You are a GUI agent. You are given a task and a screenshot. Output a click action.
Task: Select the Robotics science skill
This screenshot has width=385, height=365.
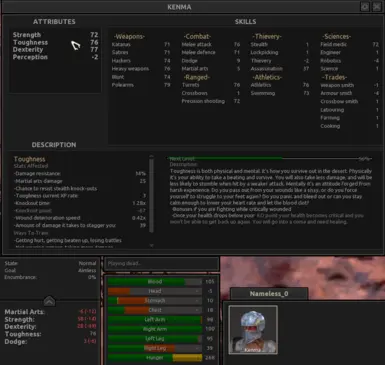(349, 61)
